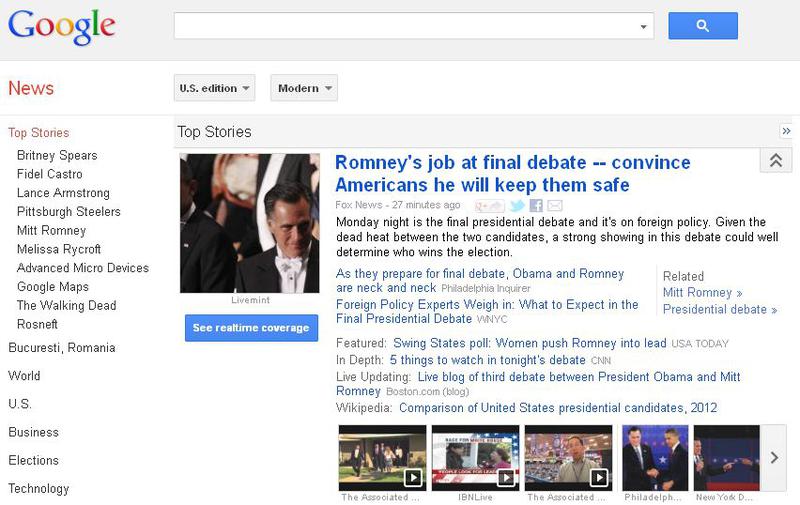Open Technology news section
This screenshot has height=505, width=800.
click(x=38, y=489)
